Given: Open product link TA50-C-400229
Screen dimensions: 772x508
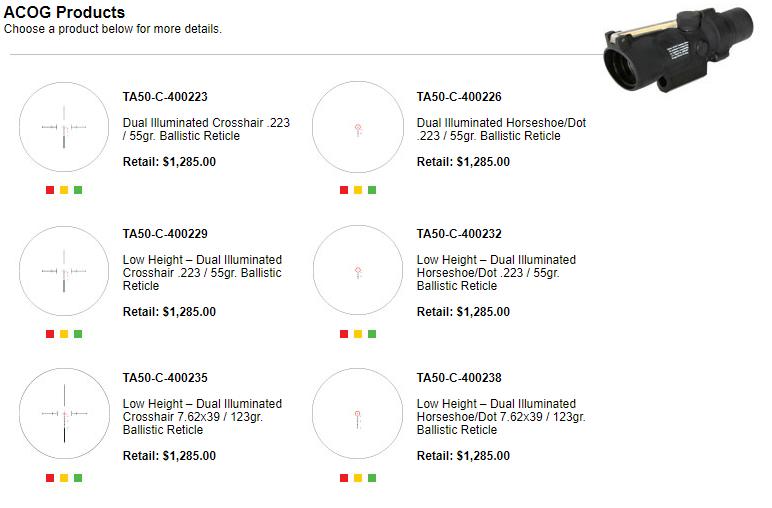Looking at the screenshot, I should (165, 234).
